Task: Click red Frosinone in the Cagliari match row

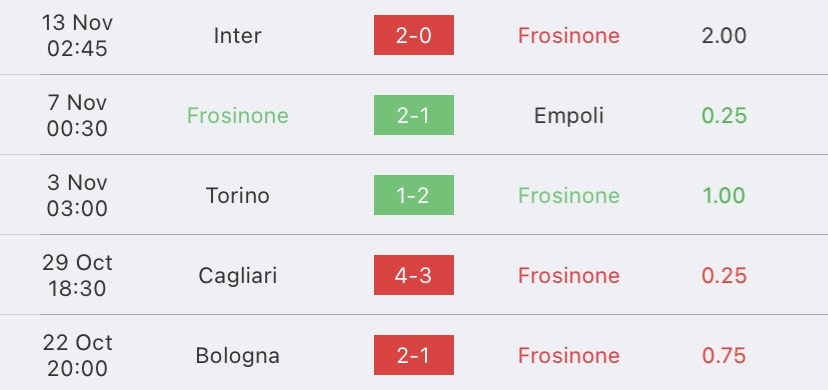Action: 569,275
